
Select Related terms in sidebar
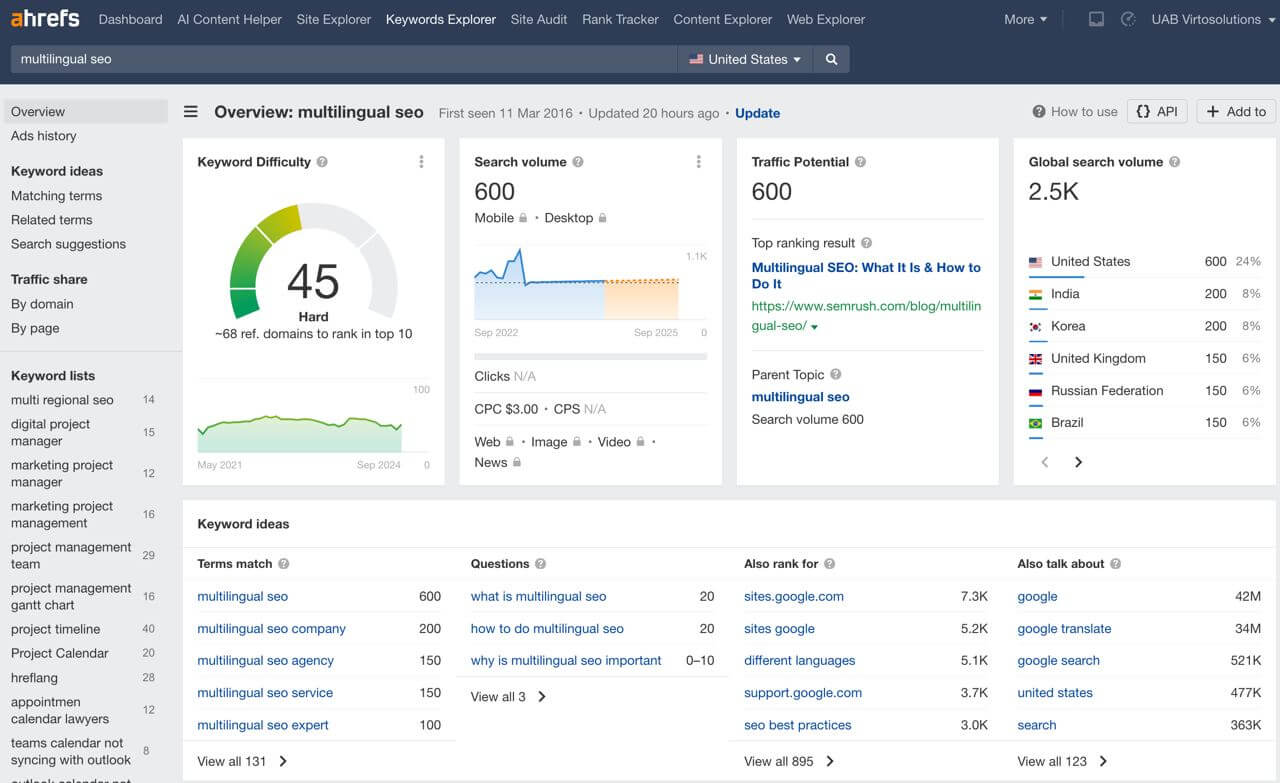(51, 220)
